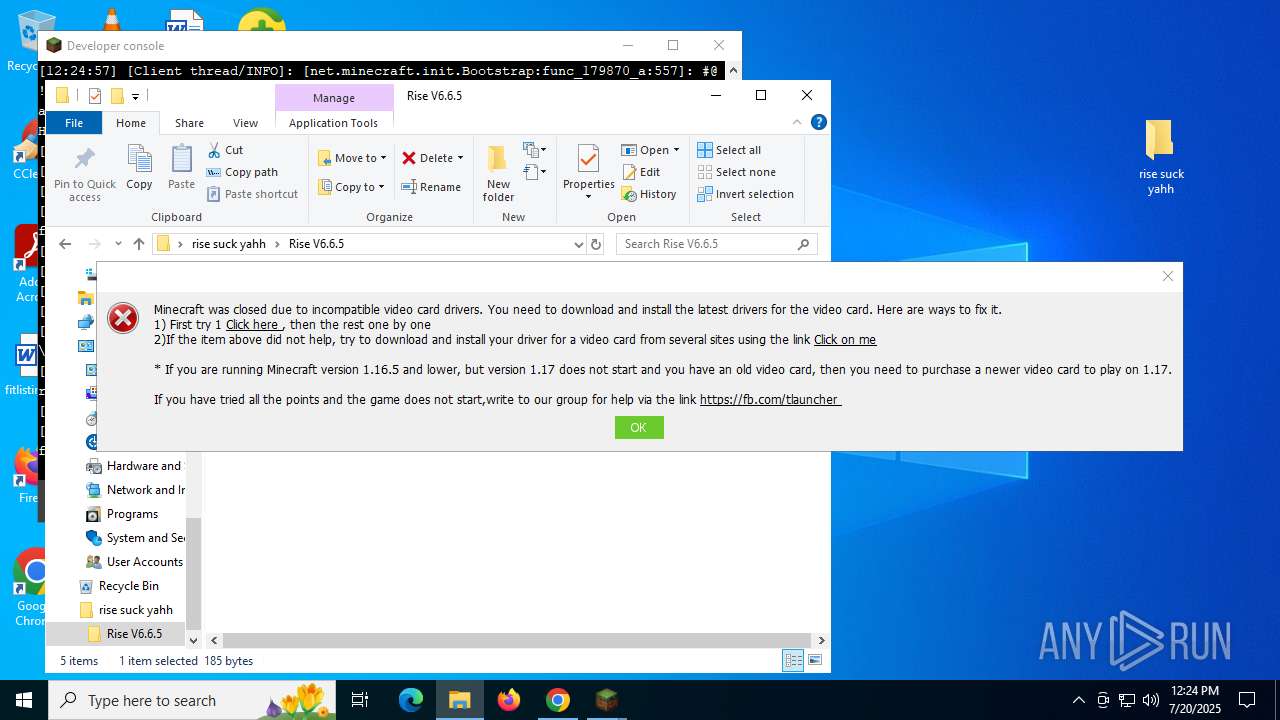Close the error dialog with X
This screenshot has height=720, width=1280.
pyautogui.click(x=1167, y=276)
